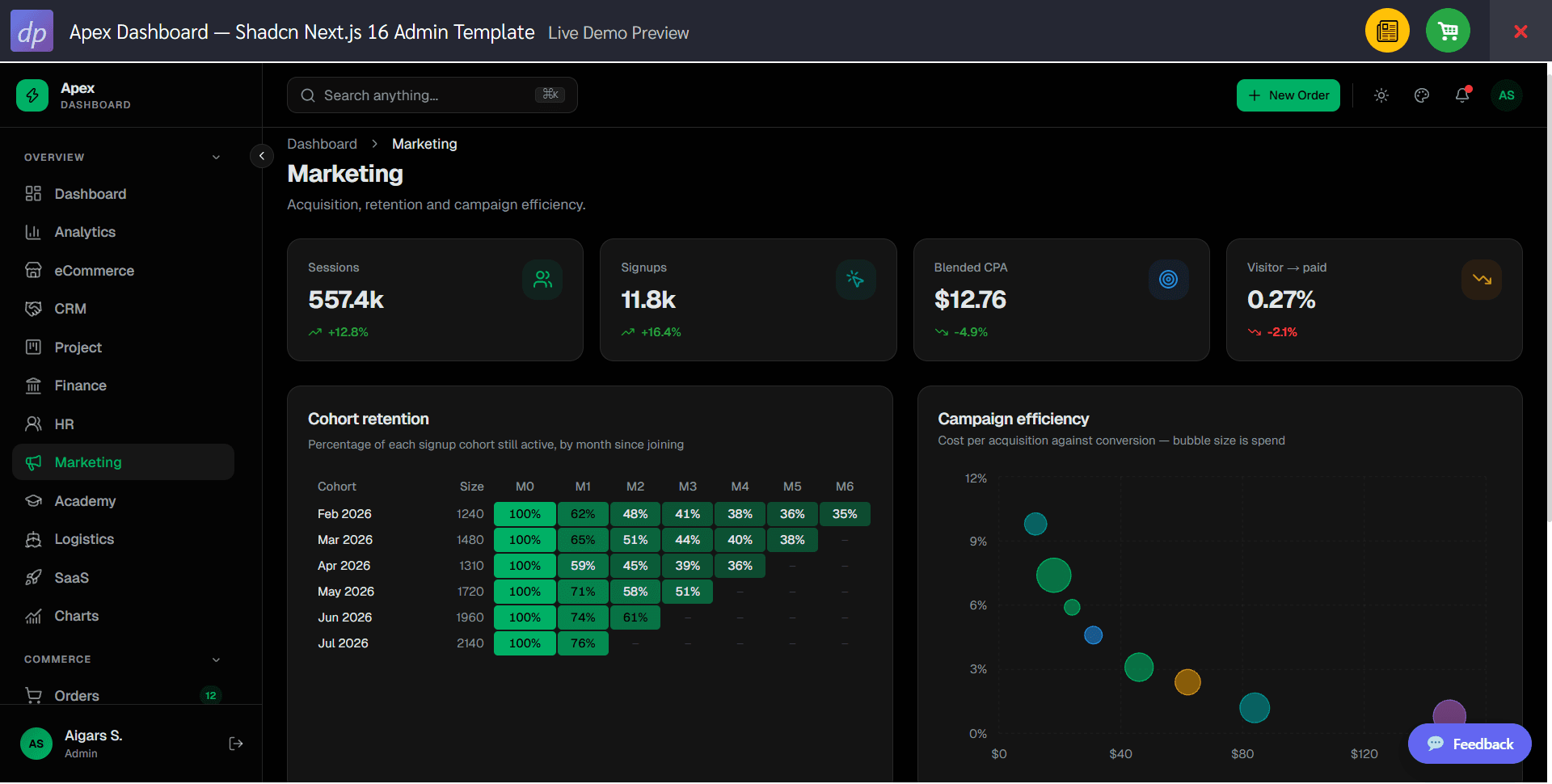Click the Academy graduation cap icon
1552x784 pixels.
pos(33,501)
